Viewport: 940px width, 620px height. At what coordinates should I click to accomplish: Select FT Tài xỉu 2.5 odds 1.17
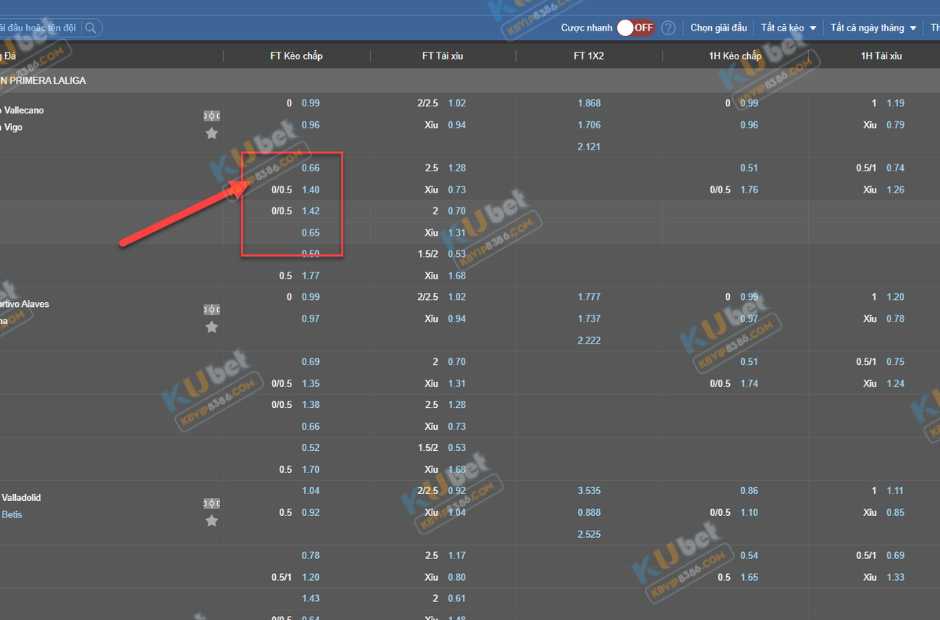457,555
